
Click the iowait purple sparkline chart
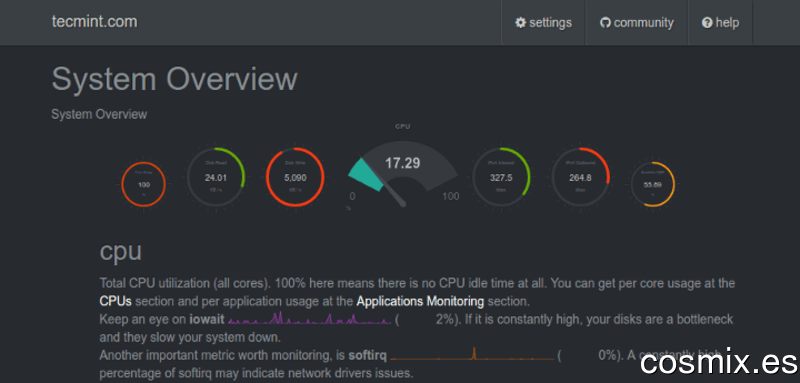coord(310,319)
